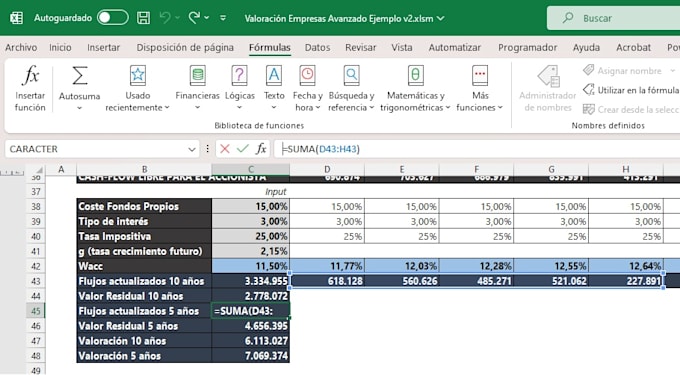Viewport: 680px width, 375px height.
Task: Click the Wacc value 11,50%
Action: [251, 266]
